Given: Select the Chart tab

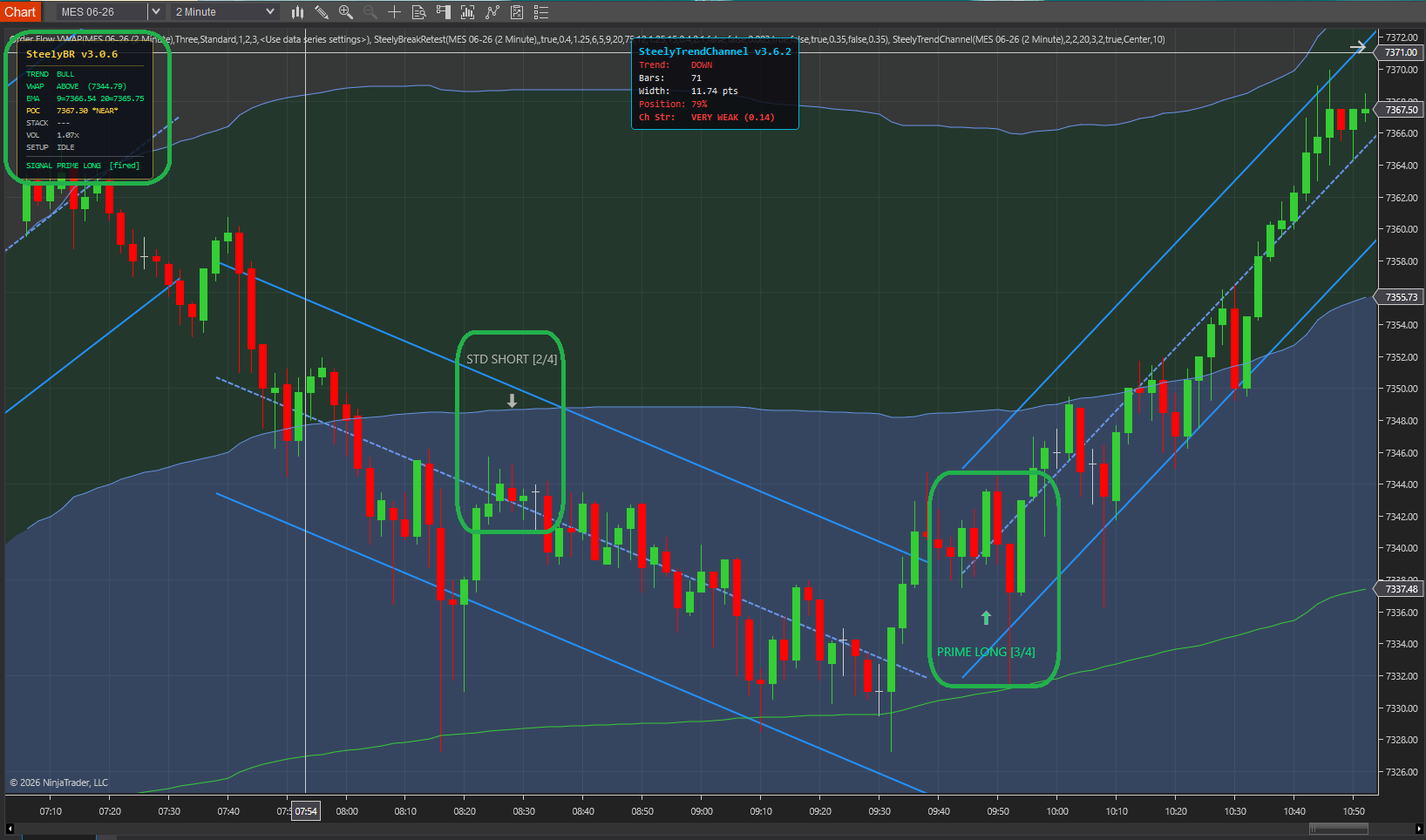Looking at the screenshot, I should [20, 12].
